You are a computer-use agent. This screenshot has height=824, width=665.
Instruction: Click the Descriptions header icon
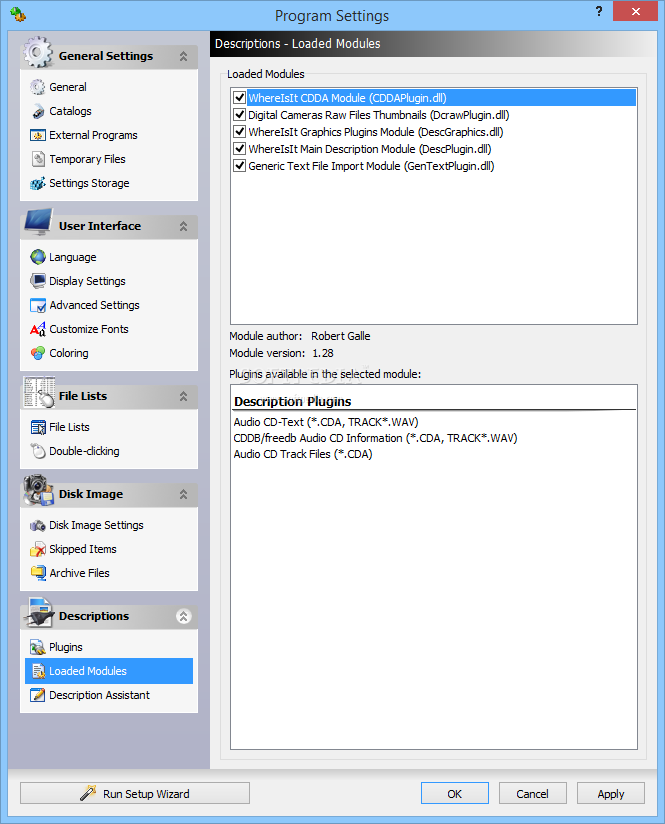click(x=39, y=613)
